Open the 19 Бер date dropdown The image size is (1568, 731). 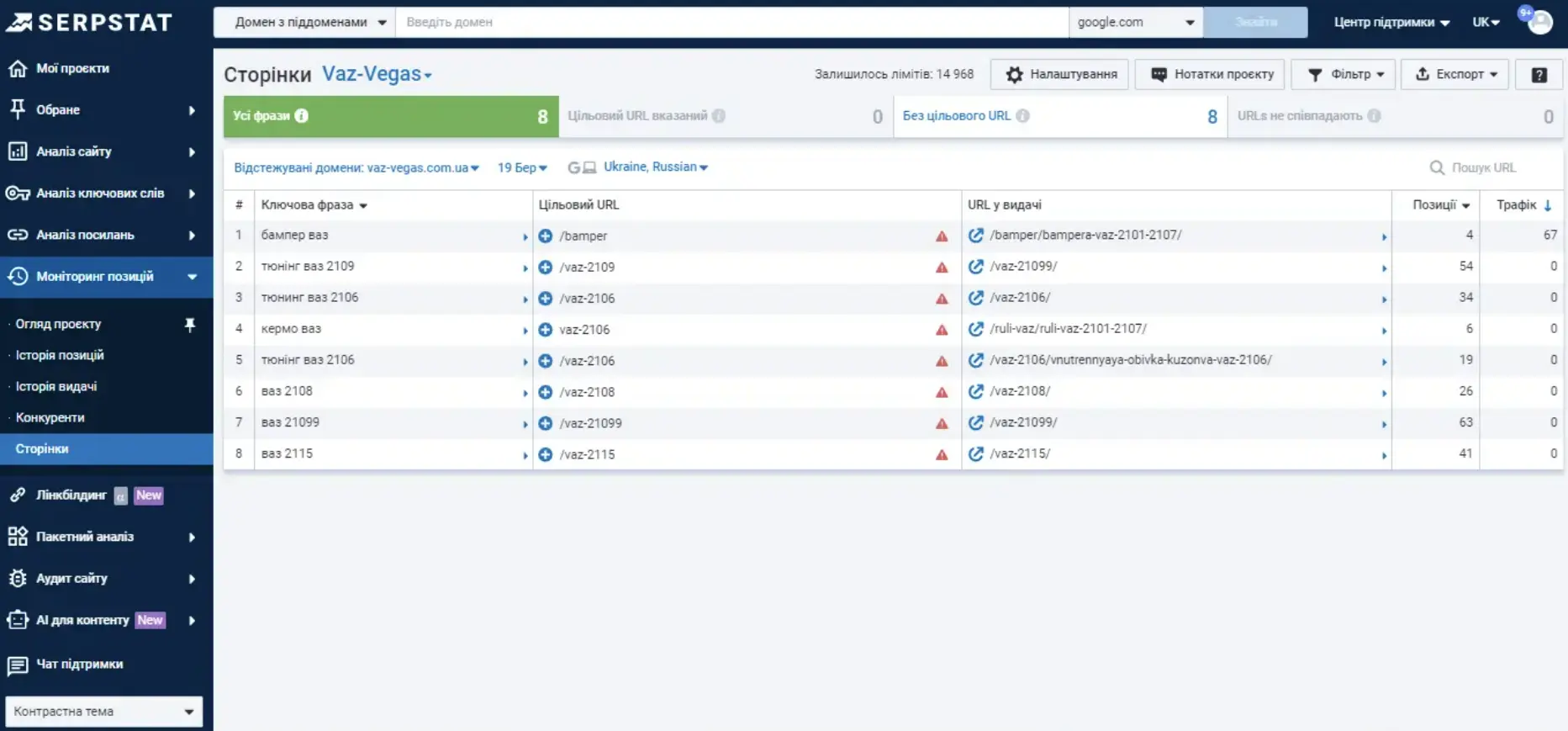[x=521, y=167]
